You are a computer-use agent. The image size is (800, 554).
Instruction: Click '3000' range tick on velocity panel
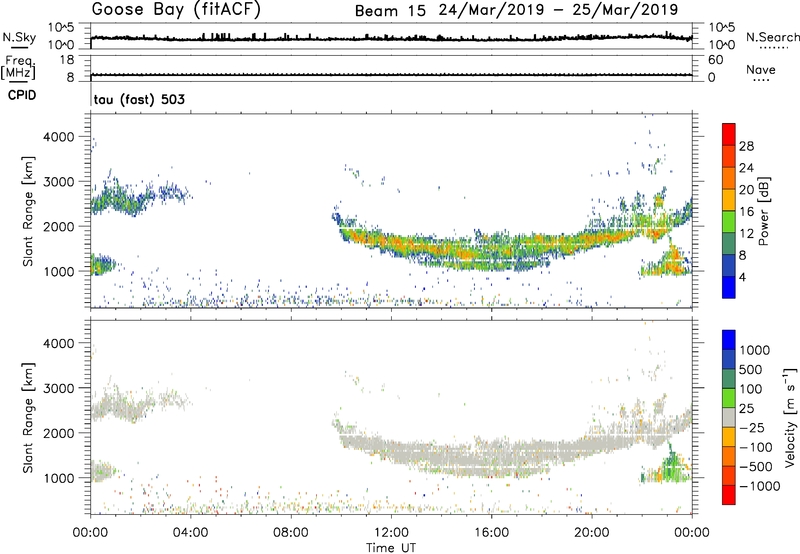[x=59, y=388]
